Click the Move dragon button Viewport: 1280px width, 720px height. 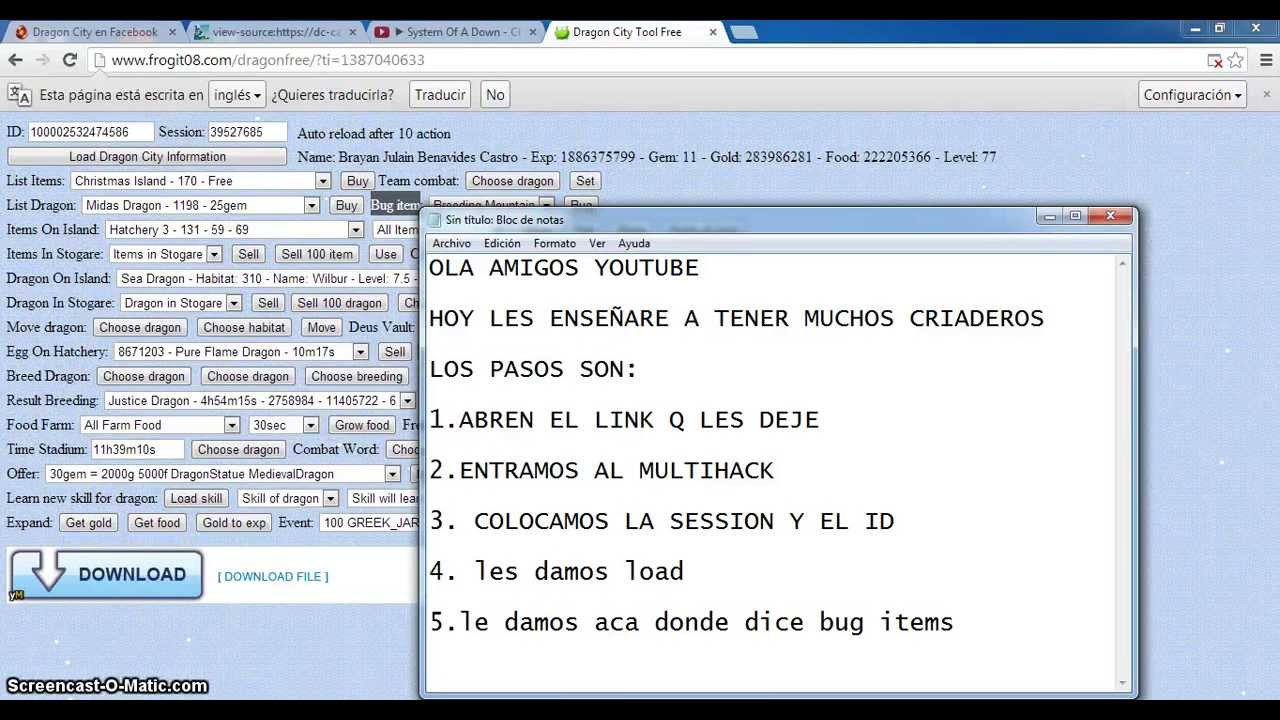click(321, 328)
